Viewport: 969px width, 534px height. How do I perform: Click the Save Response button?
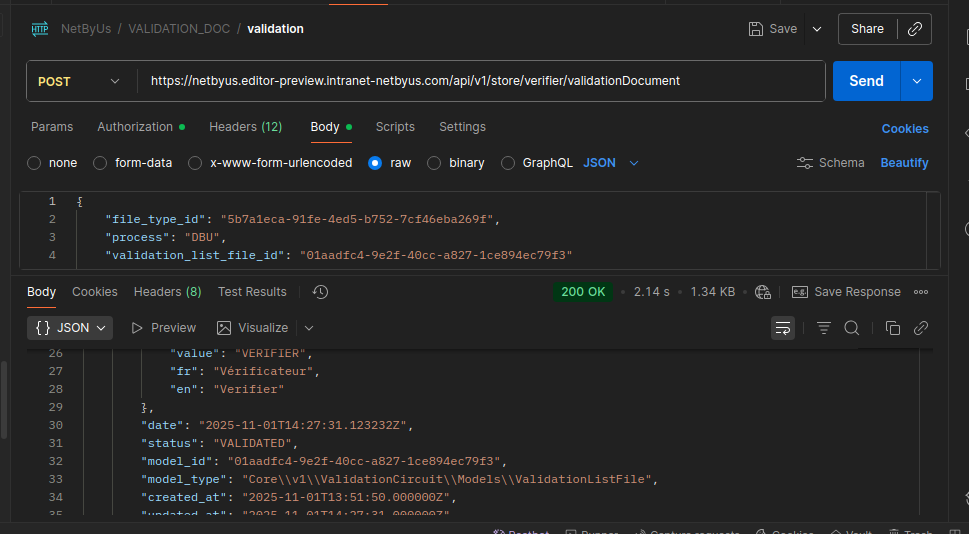[846, 292]
